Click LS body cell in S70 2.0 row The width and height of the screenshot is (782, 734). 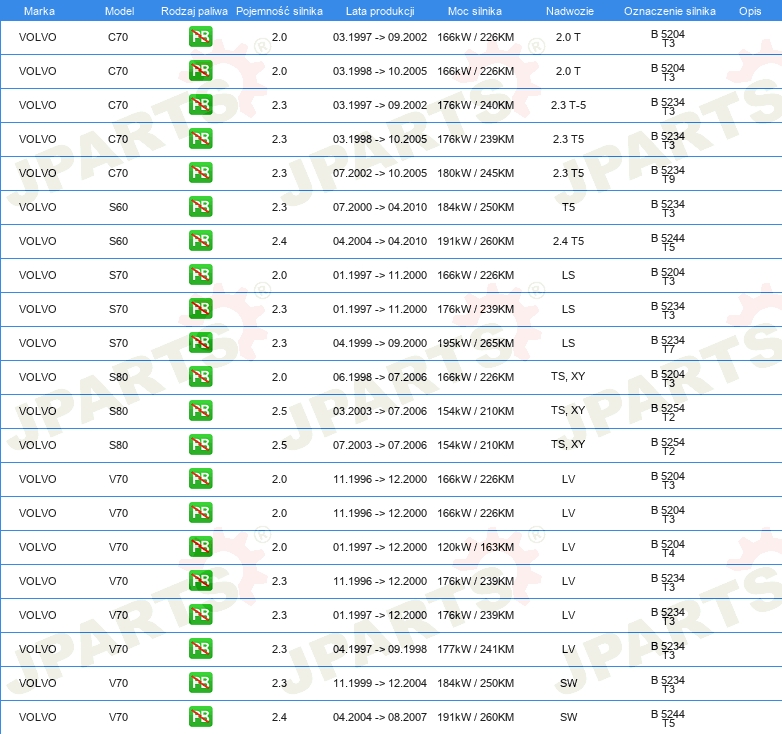point(569,275)
